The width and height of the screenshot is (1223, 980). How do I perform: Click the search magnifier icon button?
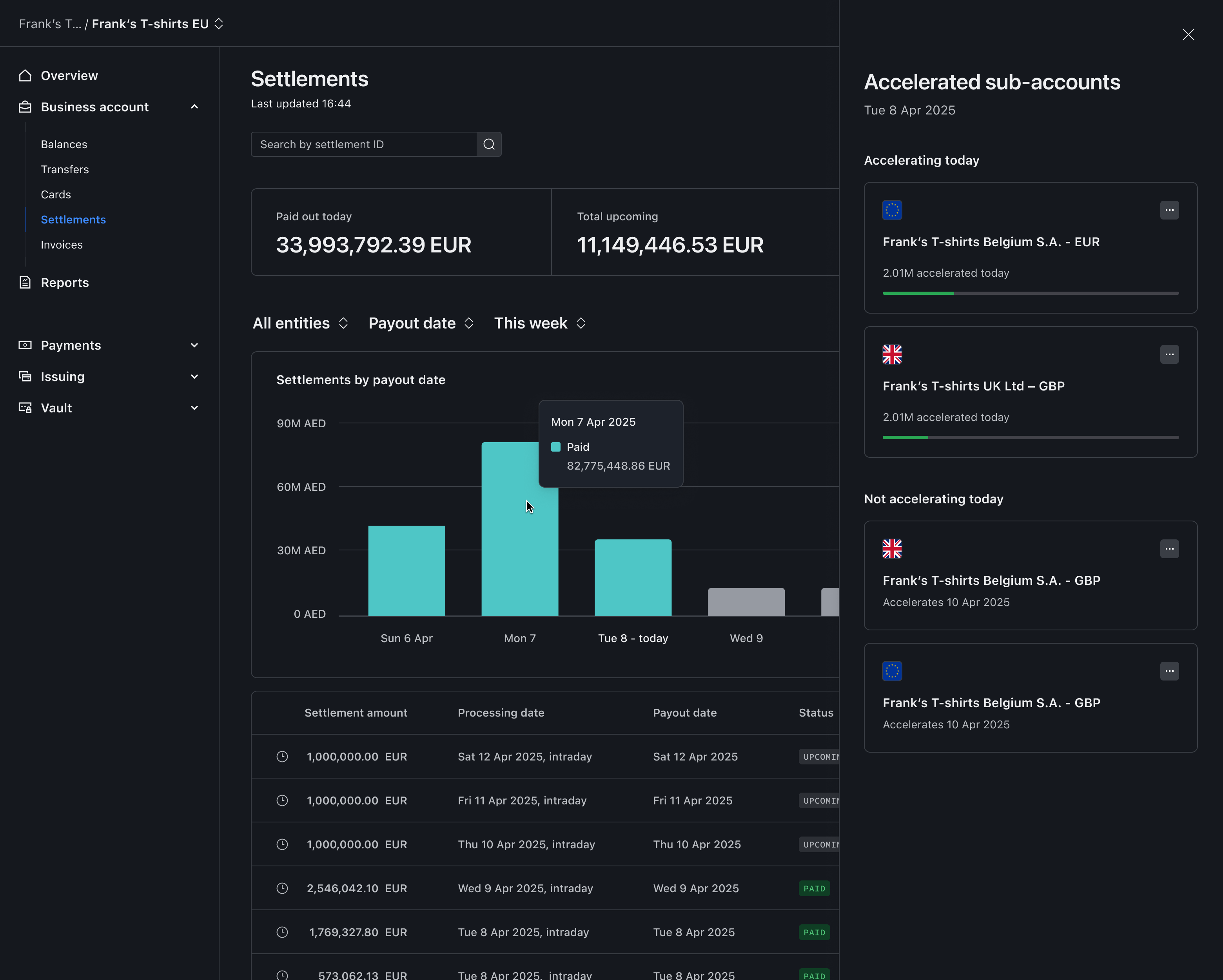[489, 144]
